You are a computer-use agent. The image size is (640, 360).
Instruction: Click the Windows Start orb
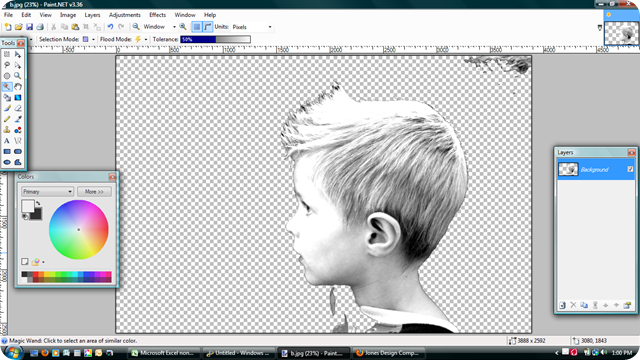(13, 352)
